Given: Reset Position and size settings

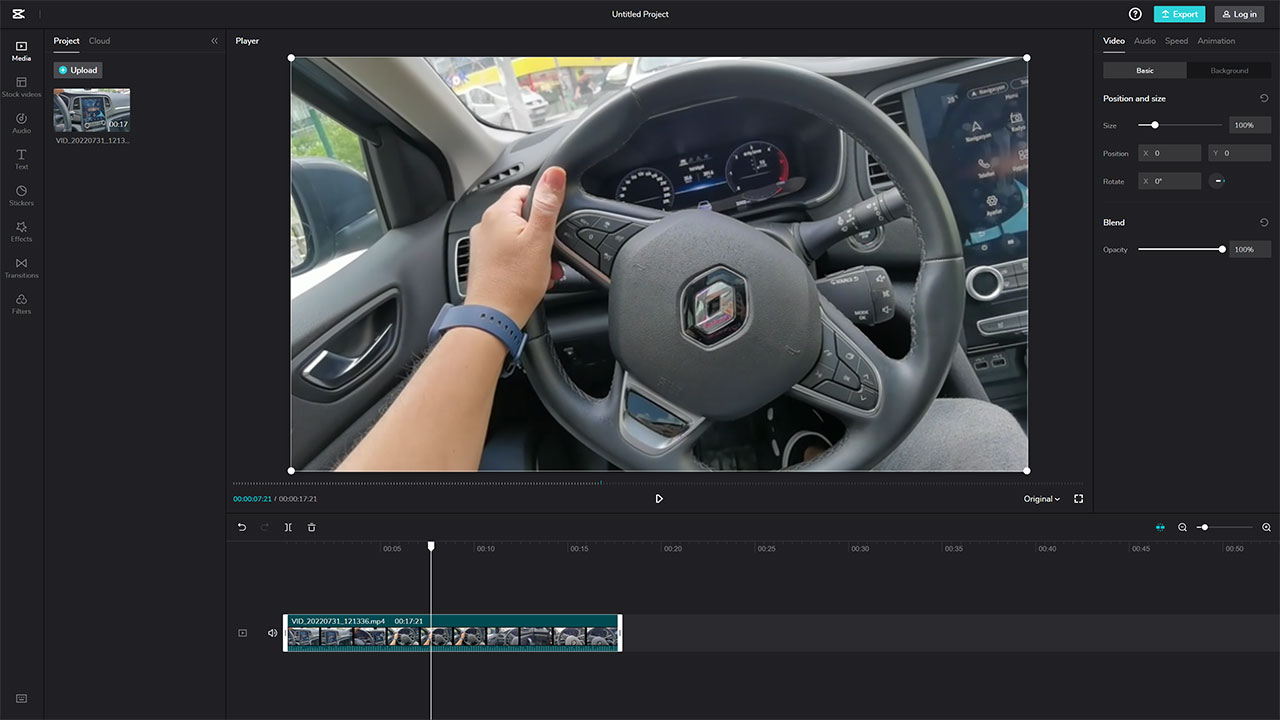Looking at the screenshot, I should pos(1264,98).
